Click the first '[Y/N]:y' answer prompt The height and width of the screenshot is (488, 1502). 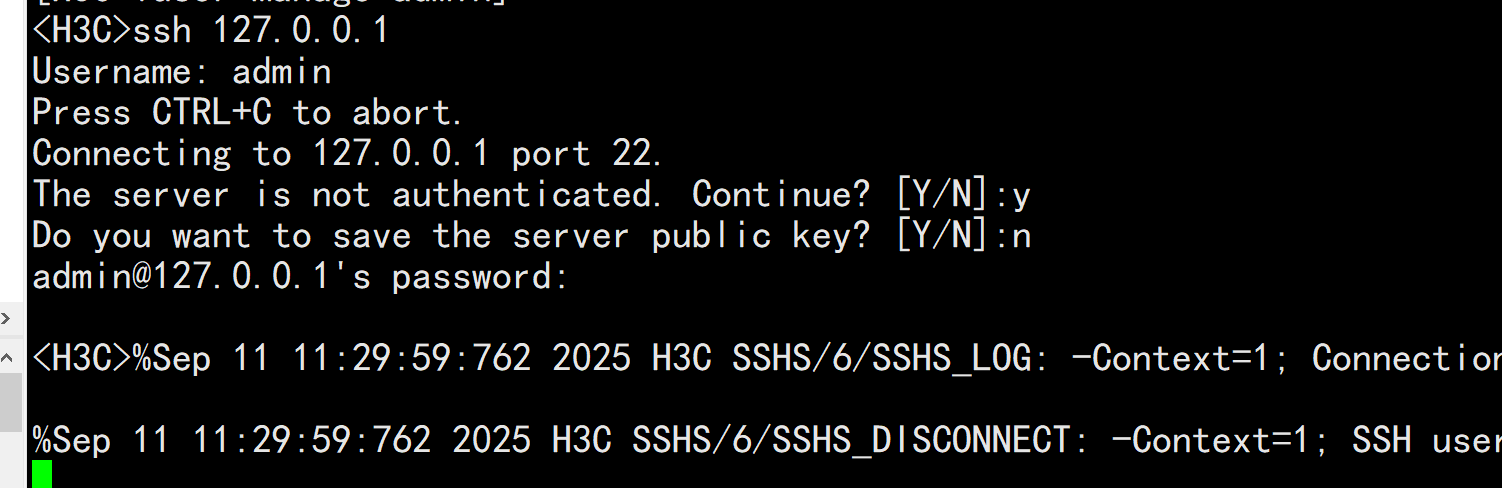pos(961,194)
